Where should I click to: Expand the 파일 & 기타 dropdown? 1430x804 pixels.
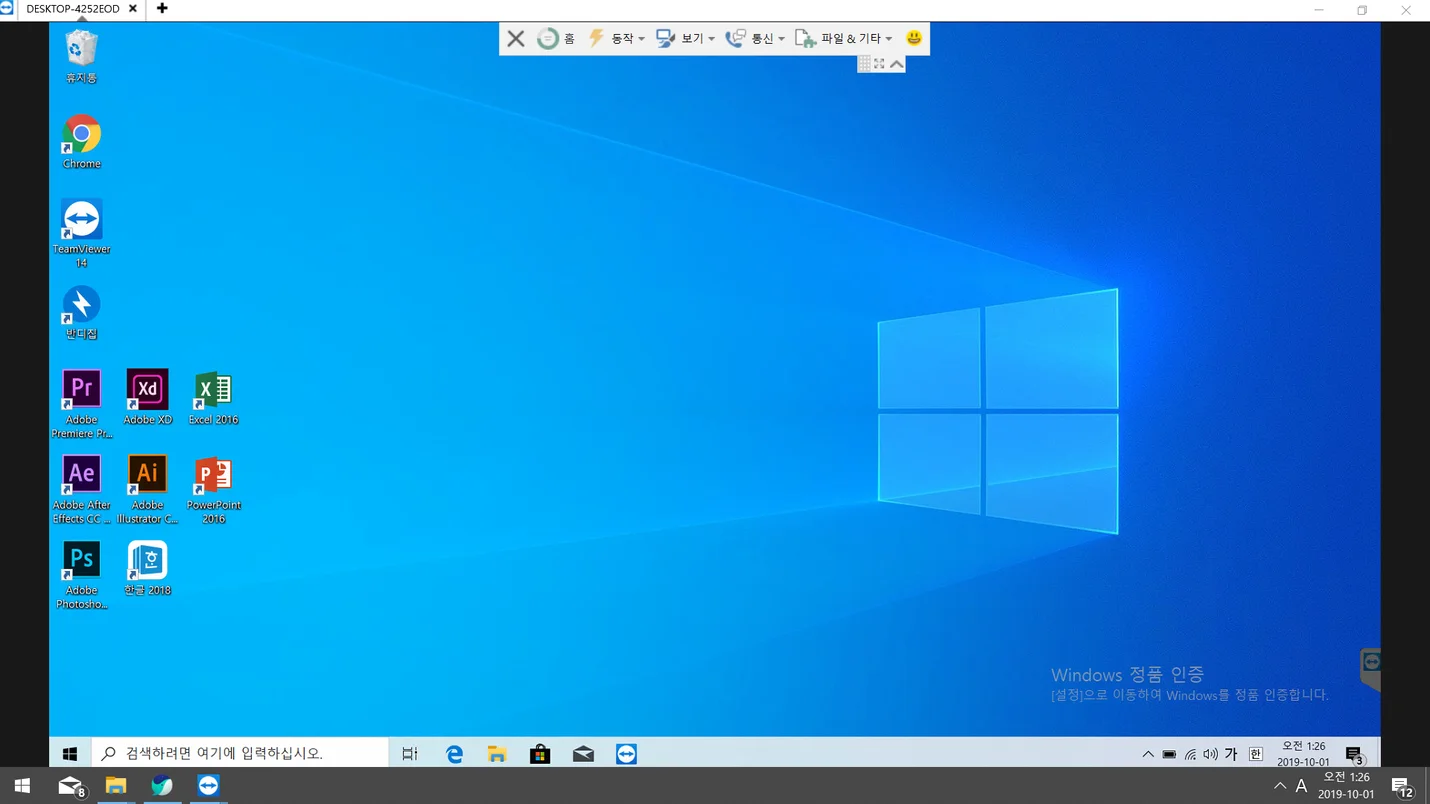[843, 39]
